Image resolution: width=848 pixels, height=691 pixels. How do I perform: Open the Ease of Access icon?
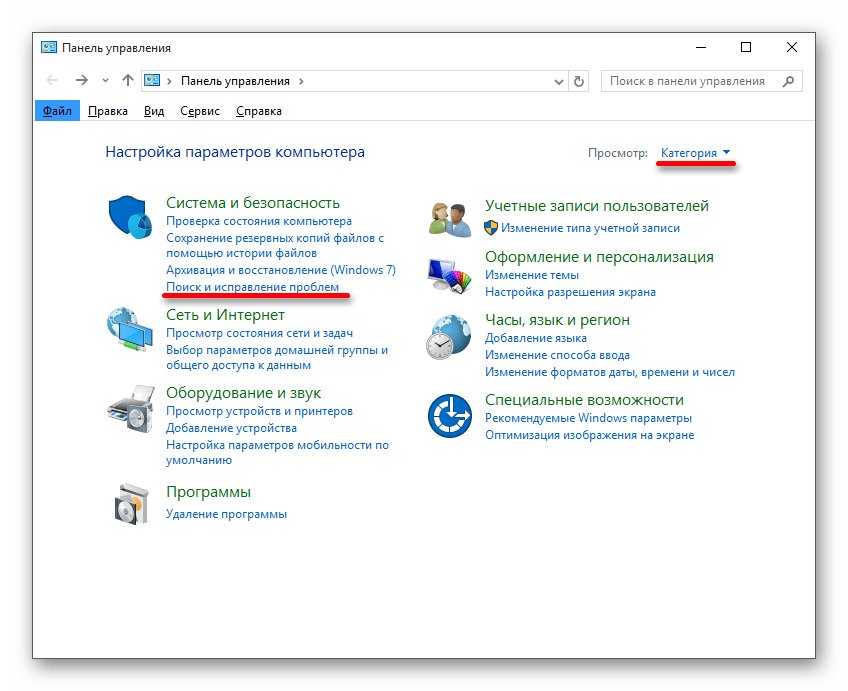449,415
